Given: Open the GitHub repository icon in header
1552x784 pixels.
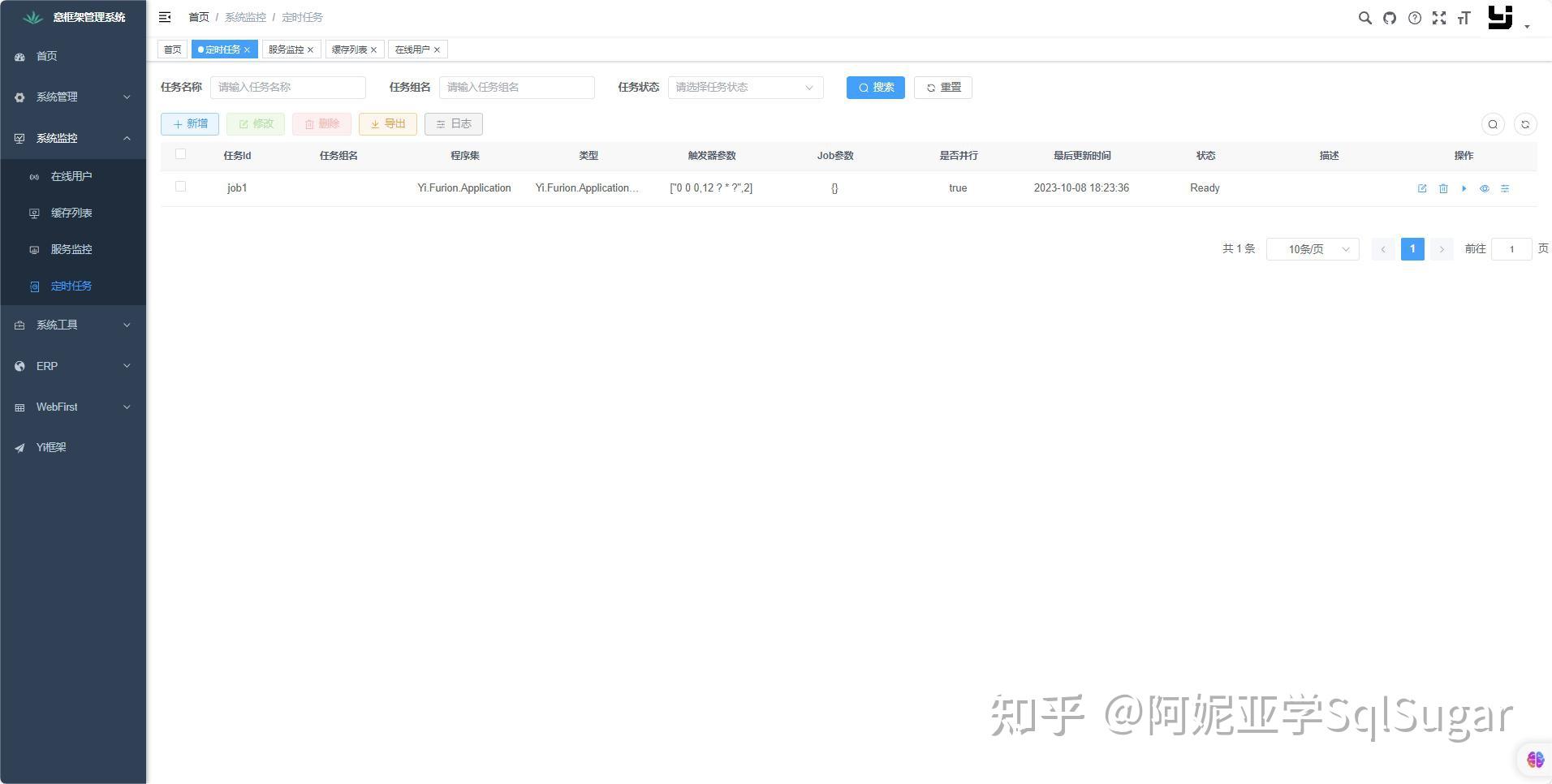Looking at the screenshot, I should point(1390,17).
